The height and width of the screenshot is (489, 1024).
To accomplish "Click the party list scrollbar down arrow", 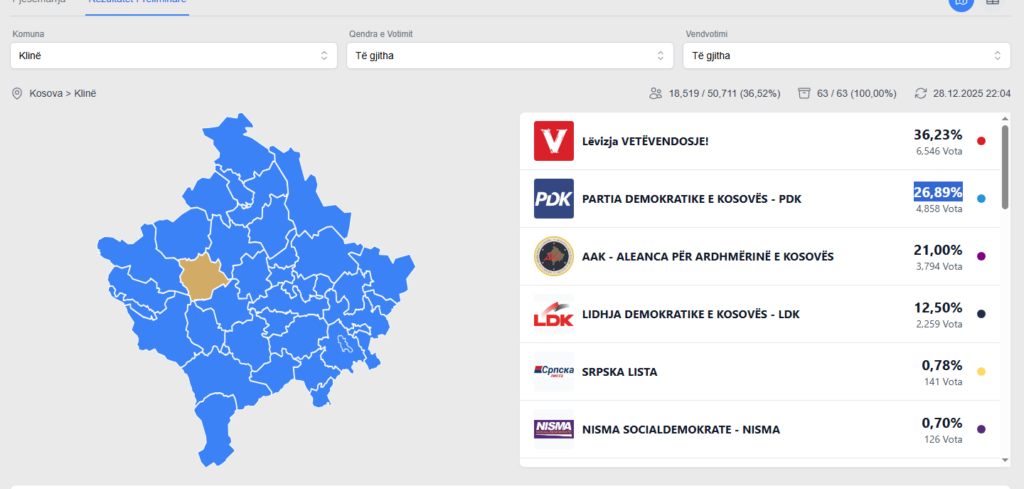I will 1005,459.
